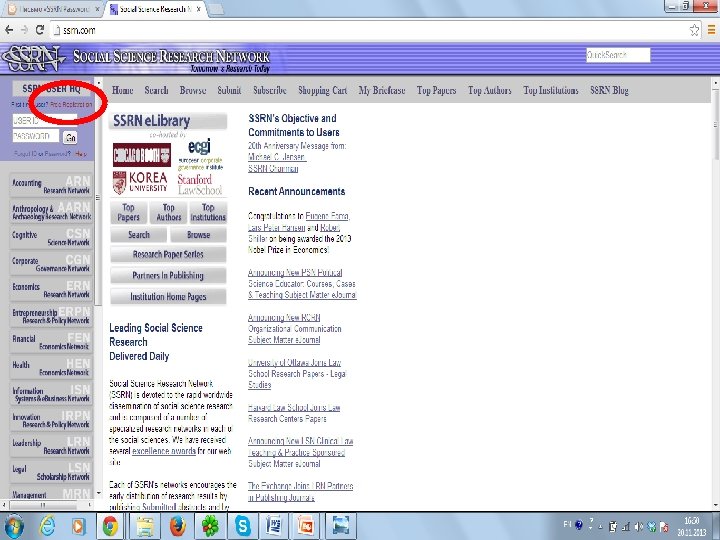Open SSRN Blog in navigation bar
The image size is (720, 540).
point(609,90)
